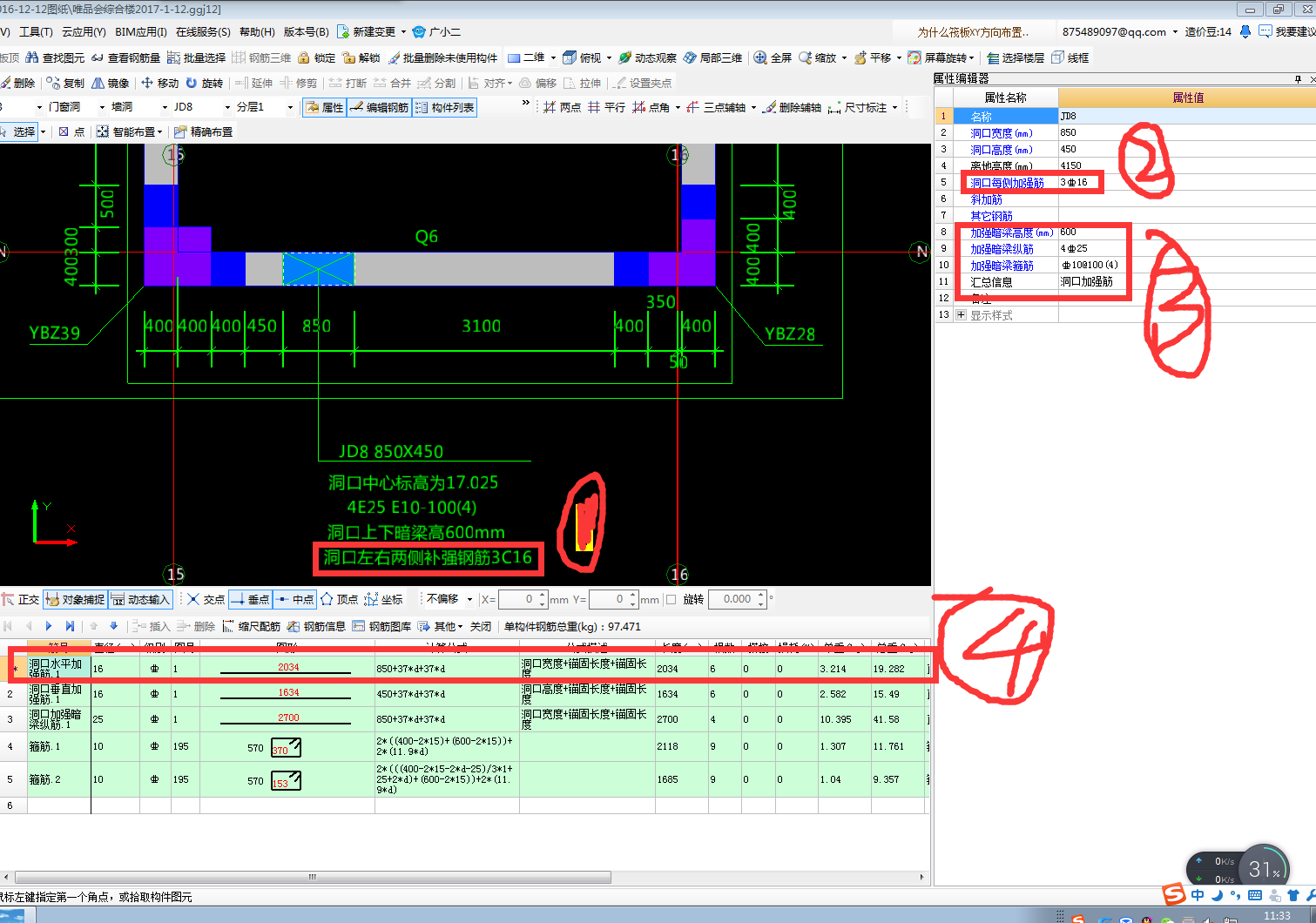Enable the 旋转 rotation checkbox
Screen dimensions: 1316x923
671,599
